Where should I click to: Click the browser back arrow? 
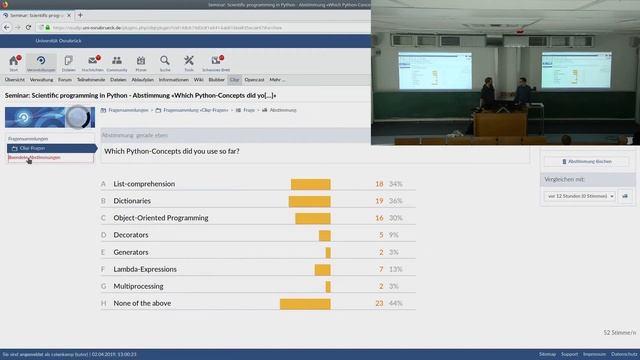point(7,27)
